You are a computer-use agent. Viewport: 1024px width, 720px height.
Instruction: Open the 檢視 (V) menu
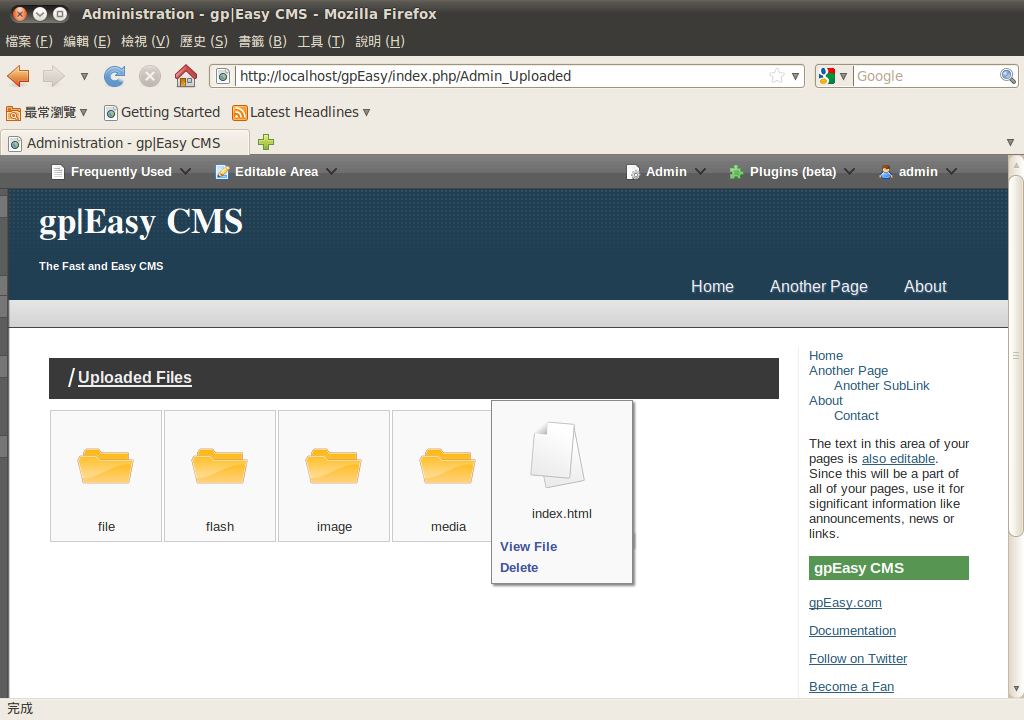(145, 41)
